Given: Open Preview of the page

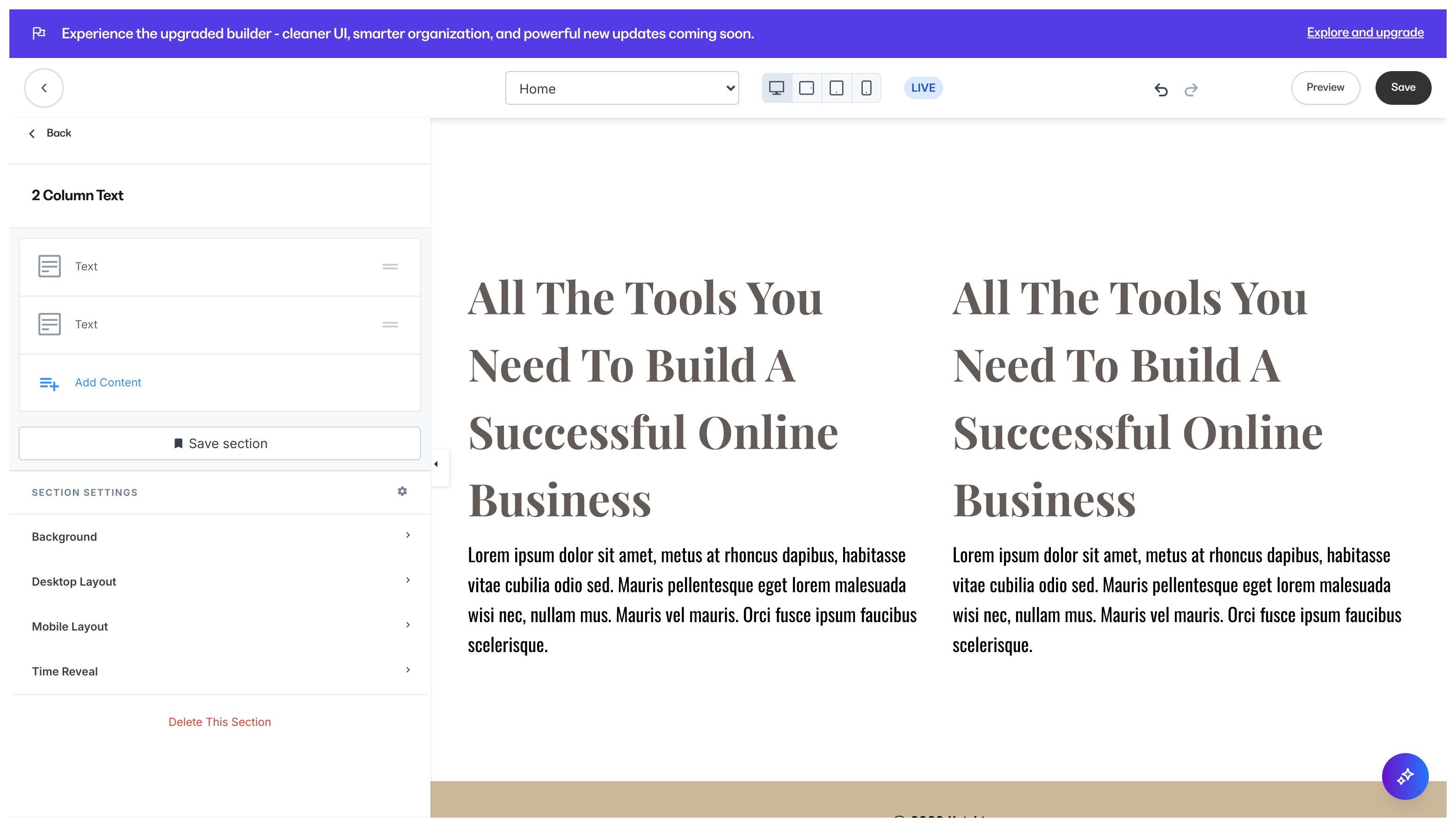Looking at the screenshot, I should pos(1325,87).
